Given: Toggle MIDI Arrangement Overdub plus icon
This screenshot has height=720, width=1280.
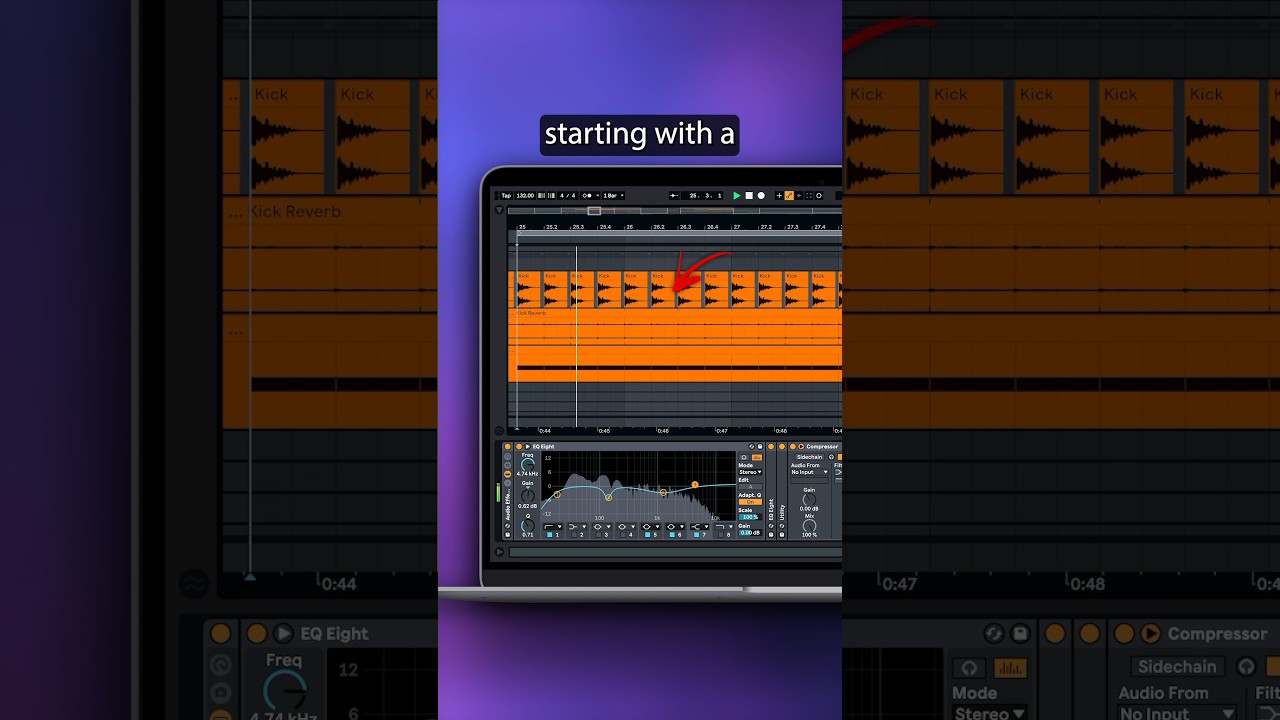Looking at the screenshot, I should pos(779,196).
